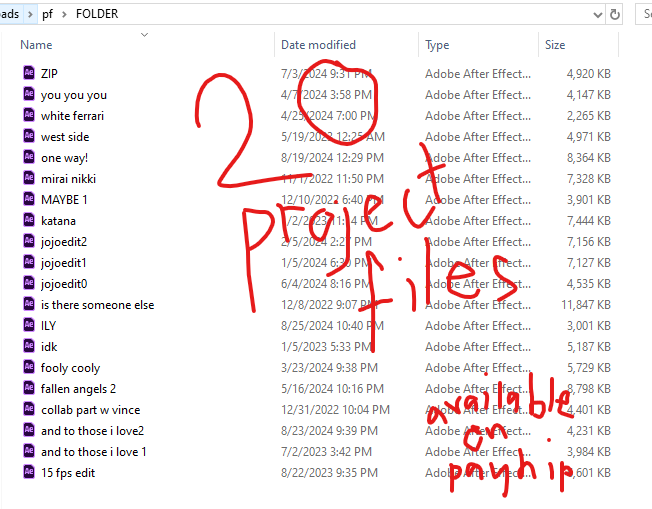This screenshot has width=652, height=509.
Task: Navigate to the pf breadcrumb folder
Action: click(47, 15)
